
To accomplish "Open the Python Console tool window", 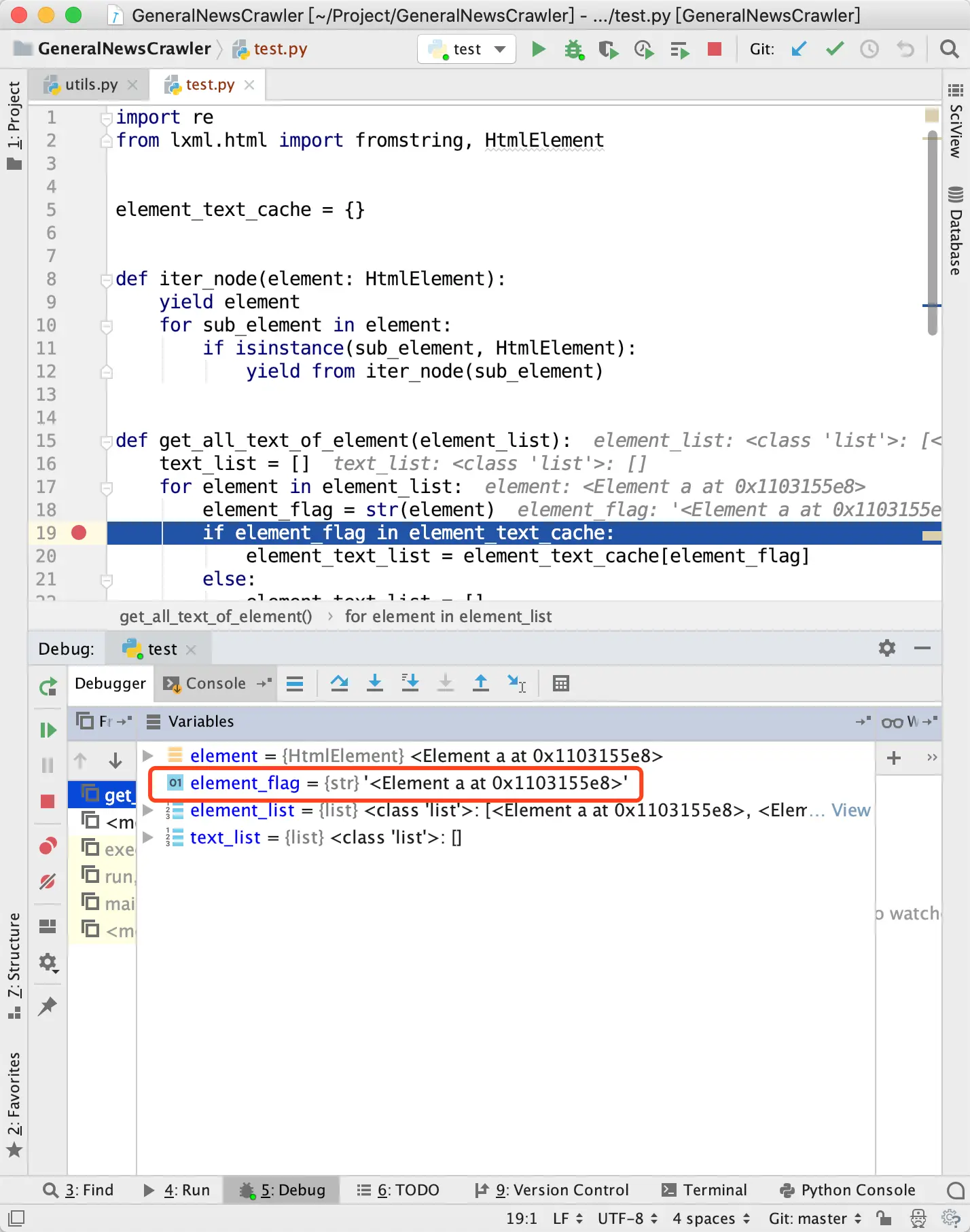I will click(x=847, y=1190).
